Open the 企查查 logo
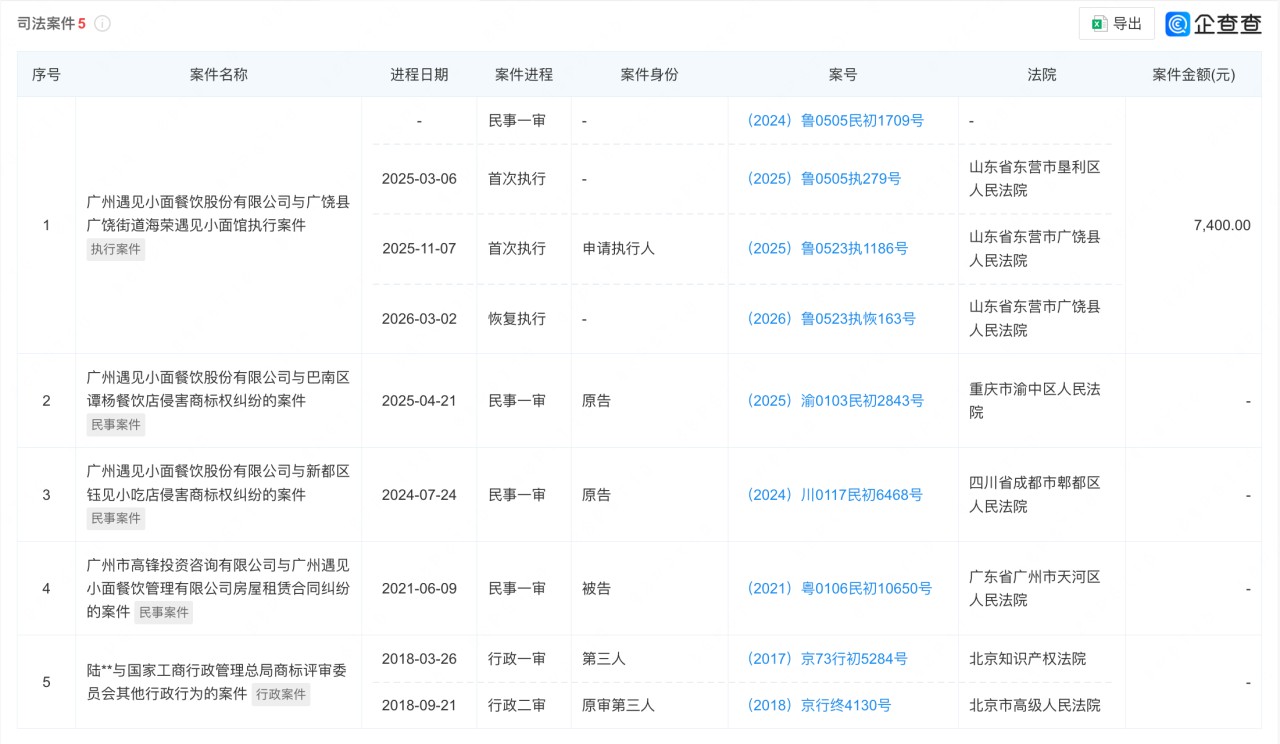This screenshot has height=744, width=1280. [x=1214, y=23]
